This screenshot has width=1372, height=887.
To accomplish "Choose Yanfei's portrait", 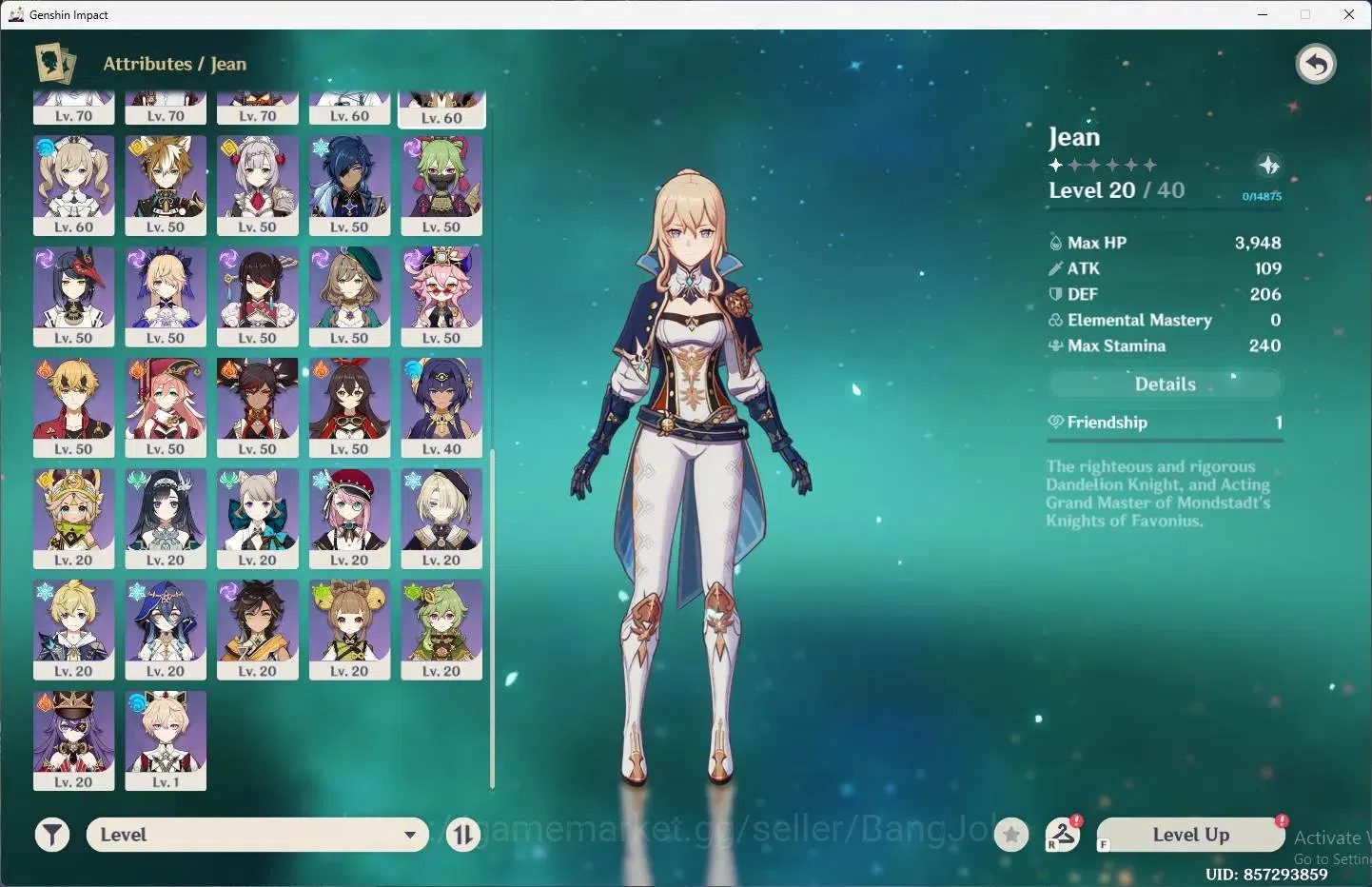I will [166, 407].
